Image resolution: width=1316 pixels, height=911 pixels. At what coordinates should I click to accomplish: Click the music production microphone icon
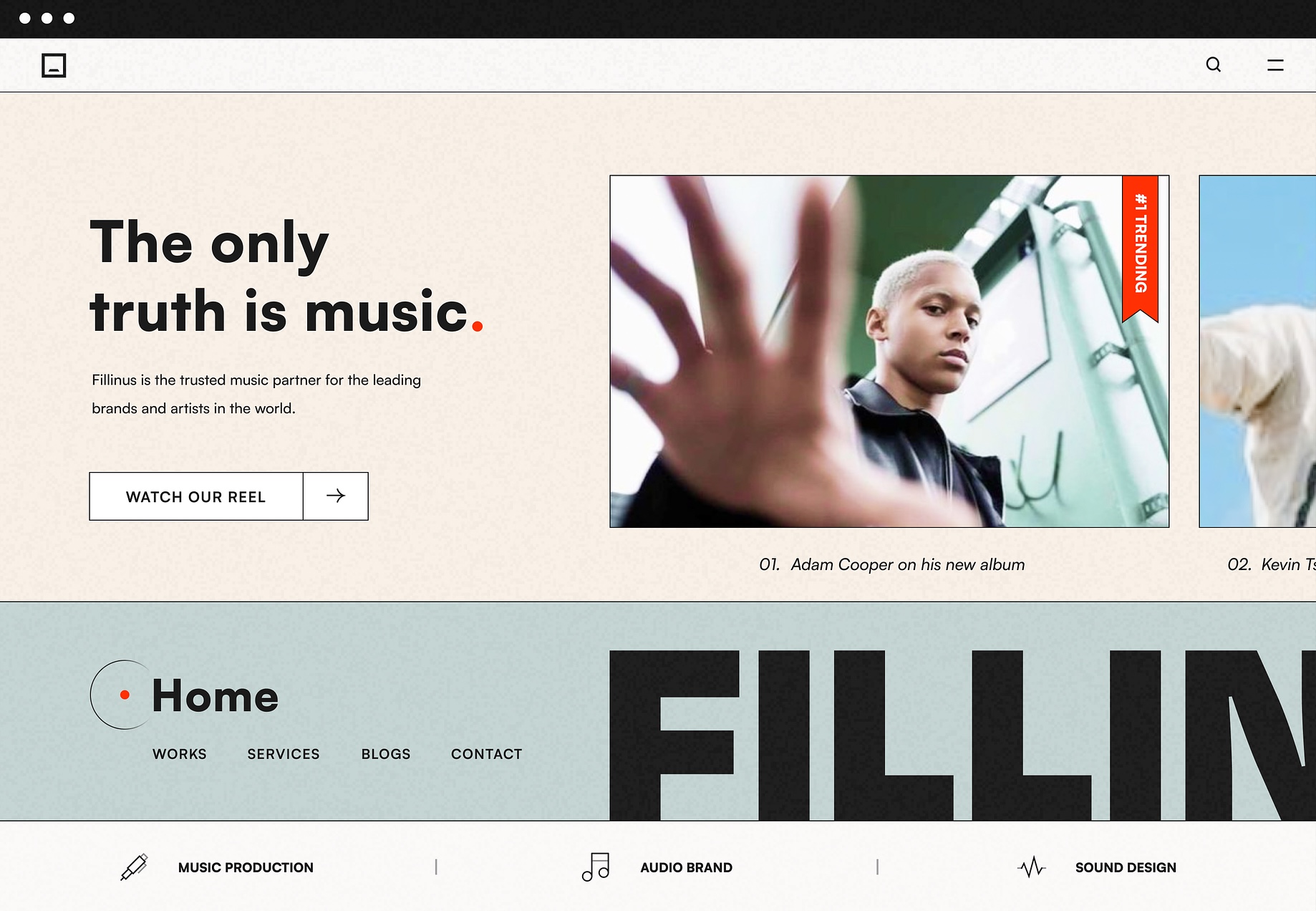click(134, 867)
